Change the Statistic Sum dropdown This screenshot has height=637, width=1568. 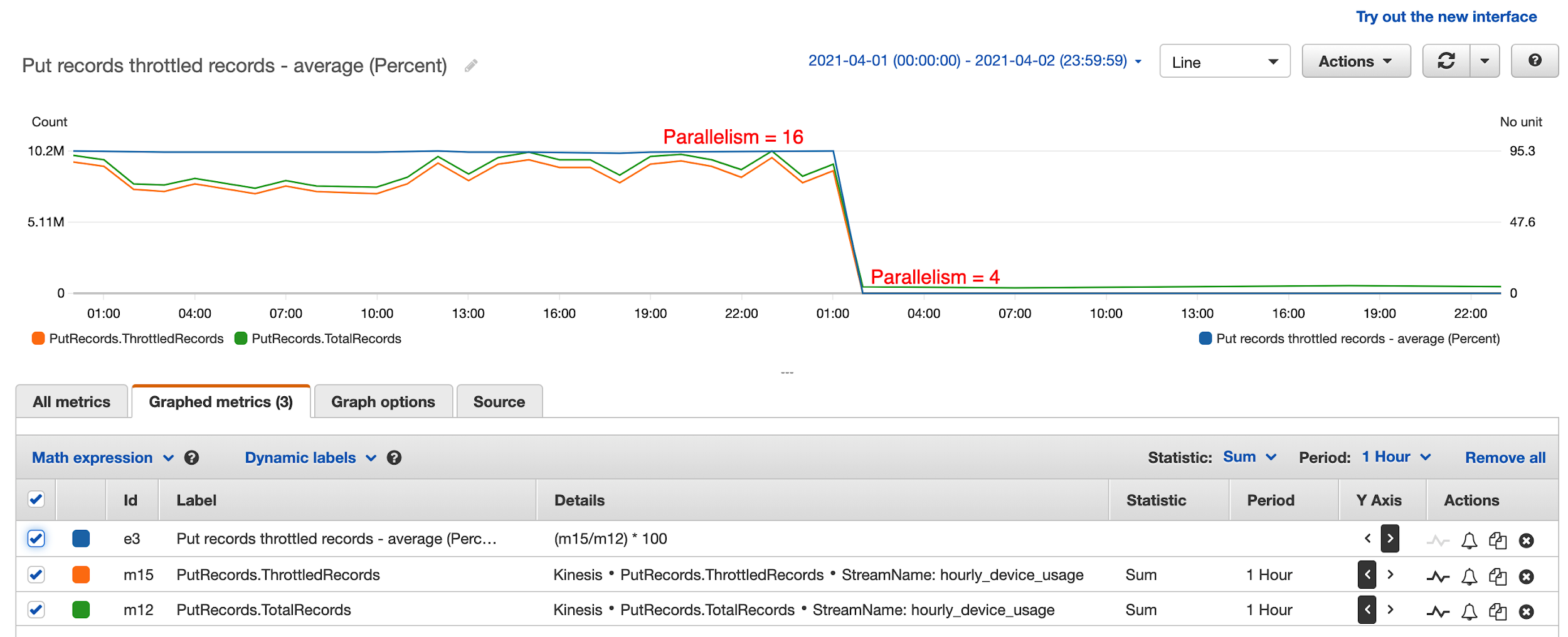1249,457
